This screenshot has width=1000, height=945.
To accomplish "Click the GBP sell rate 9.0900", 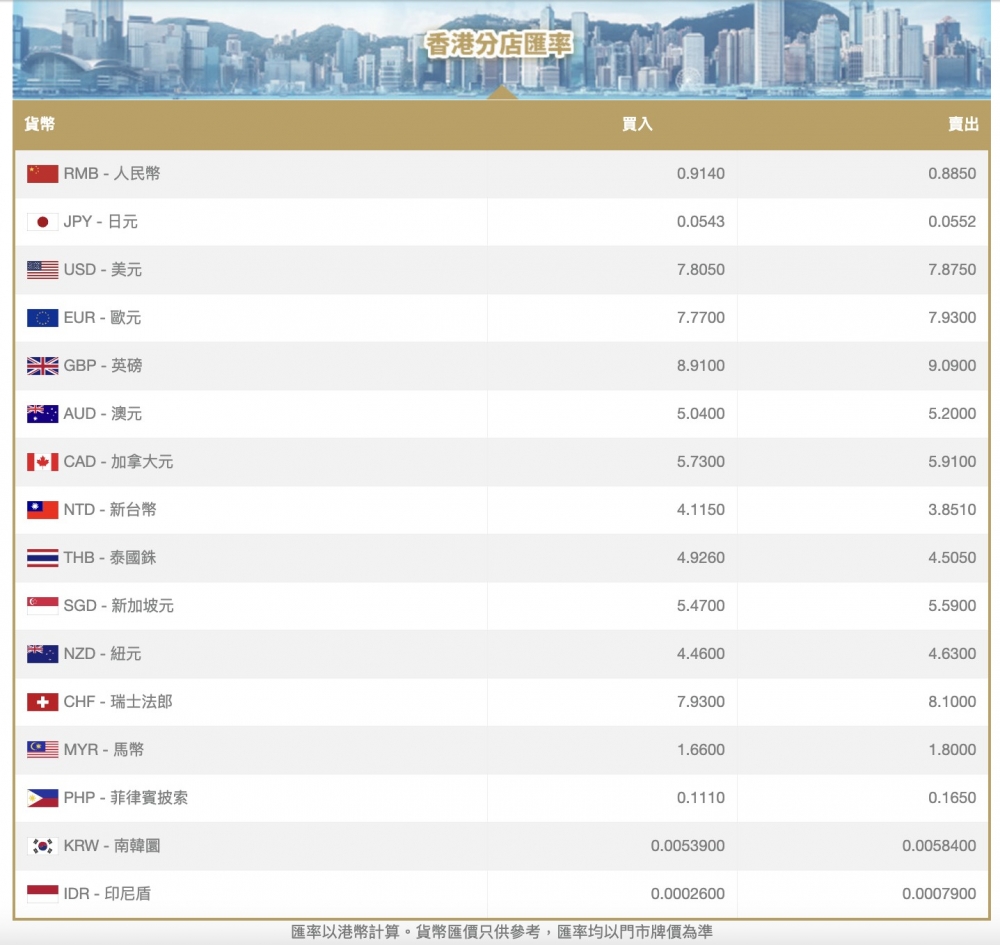I will (951, 366).
